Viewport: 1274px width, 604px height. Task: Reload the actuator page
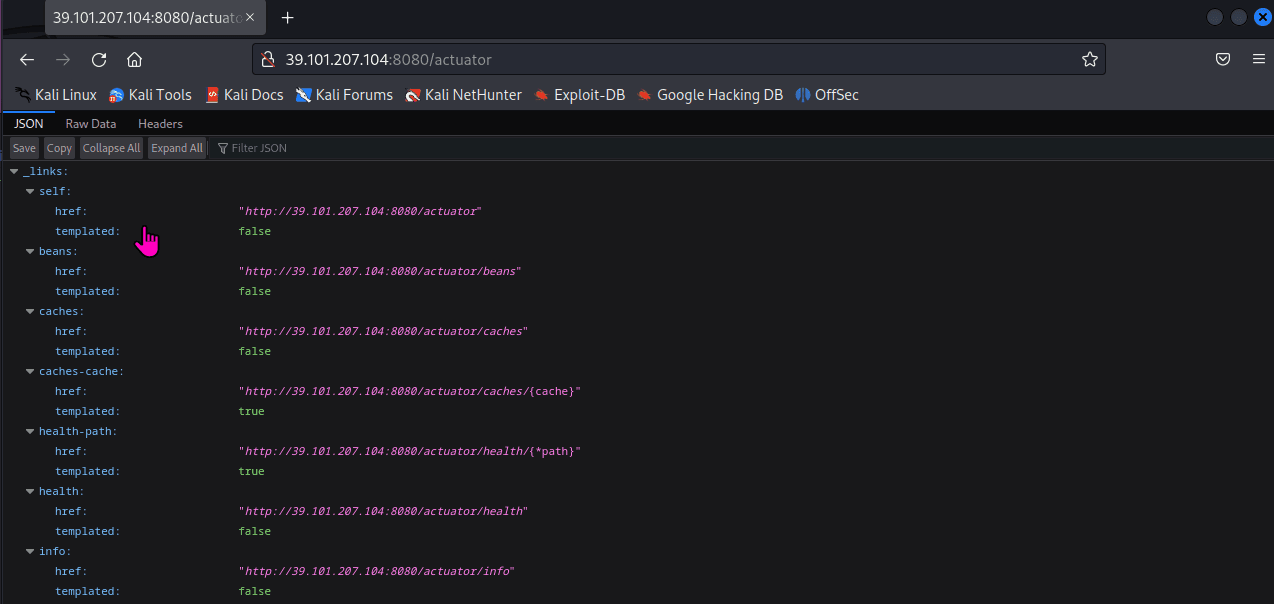[99, 59]
